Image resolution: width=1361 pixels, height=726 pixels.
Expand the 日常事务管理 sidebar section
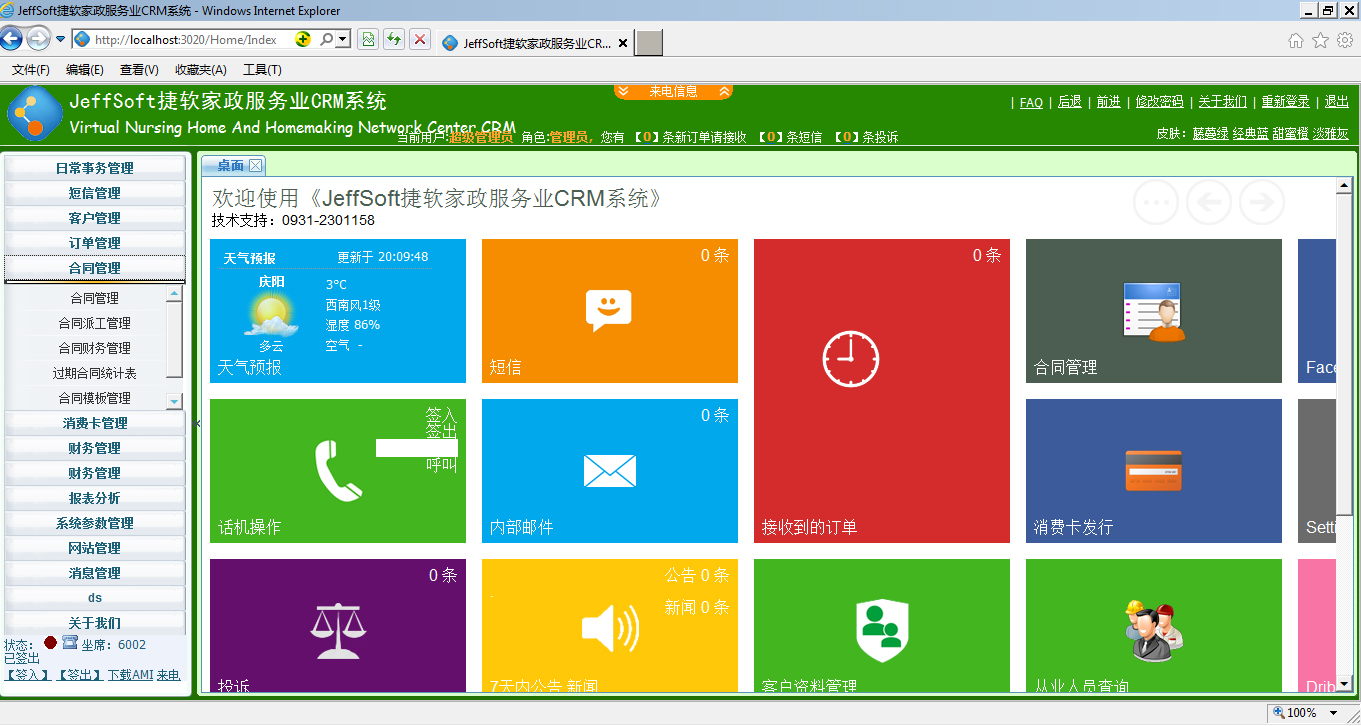(x=95, y=168)
